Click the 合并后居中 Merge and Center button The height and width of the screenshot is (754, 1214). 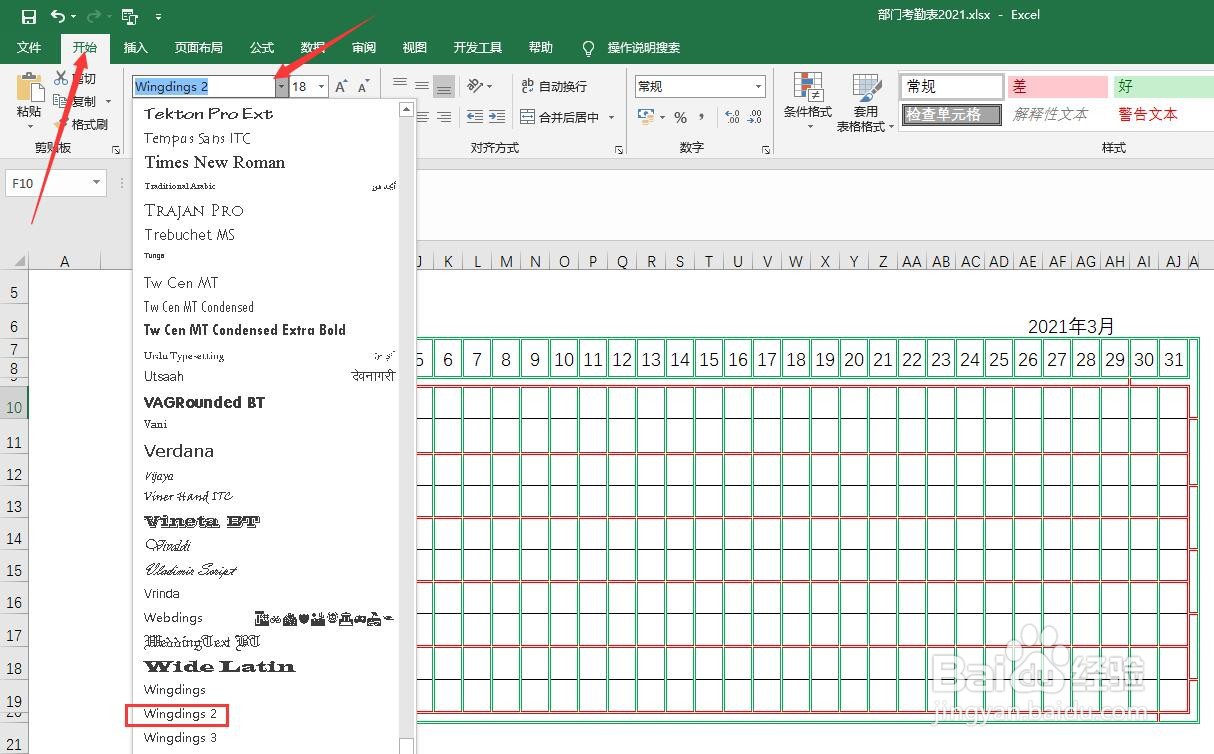pos(559,117)
